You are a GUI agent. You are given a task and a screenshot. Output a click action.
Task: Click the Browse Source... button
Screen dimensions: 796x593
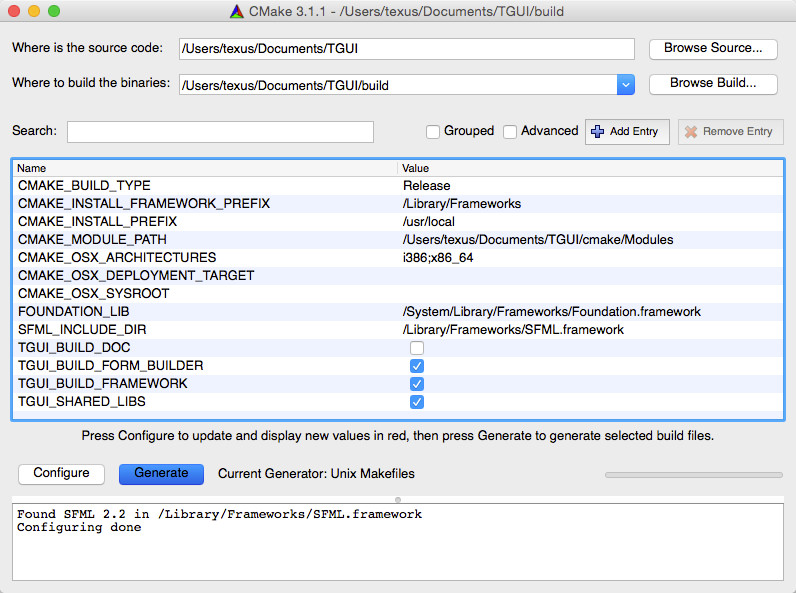pyautogui.click(x=713, y=48)
